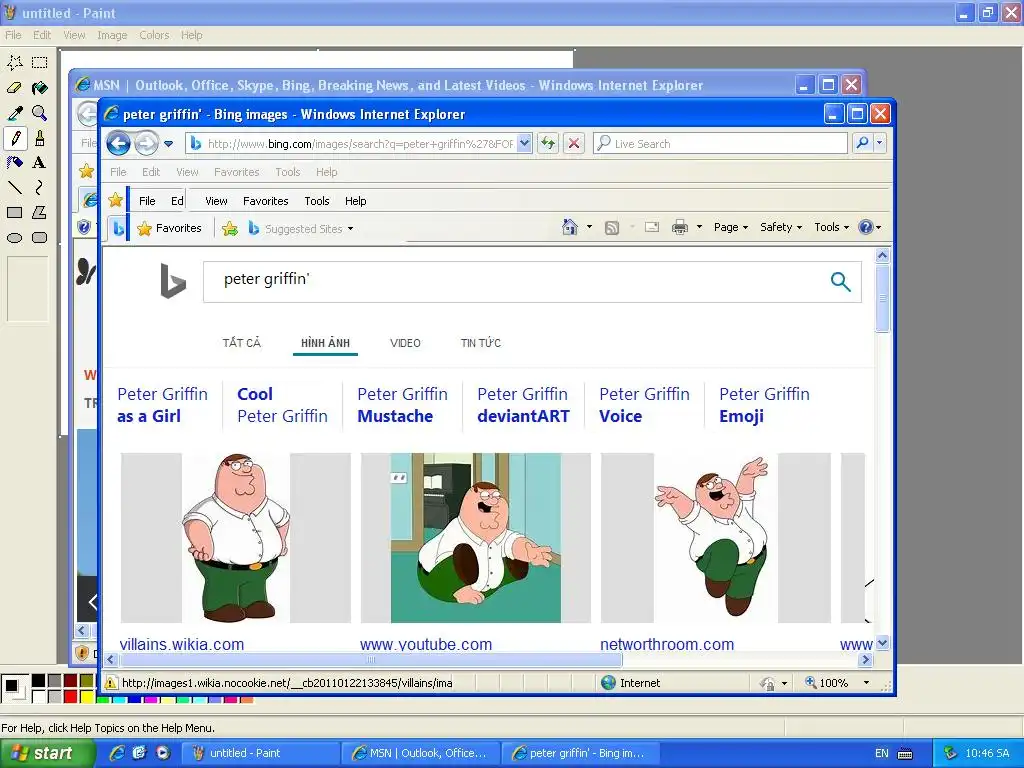Screen dimensions: 1024x768
Task: Open the Peter Griffin Mustache suggestion
Action: click(x=402, y=405)
